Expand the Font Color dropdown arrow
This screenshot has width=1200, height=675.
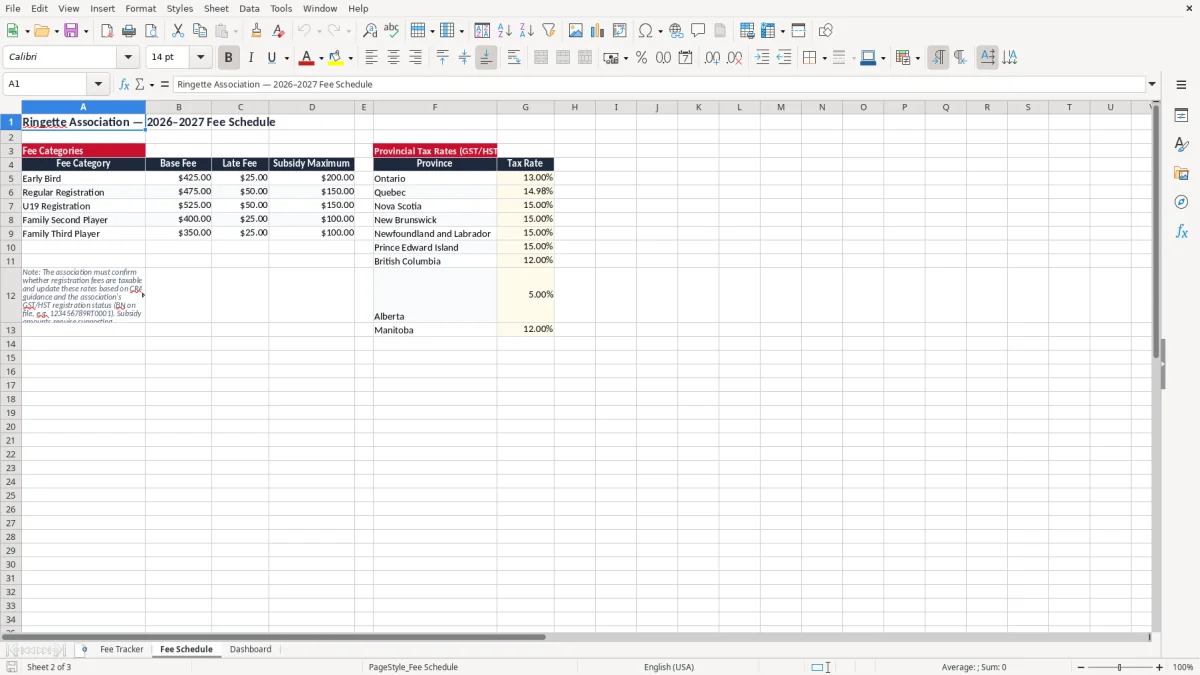(x=321, y=58)
